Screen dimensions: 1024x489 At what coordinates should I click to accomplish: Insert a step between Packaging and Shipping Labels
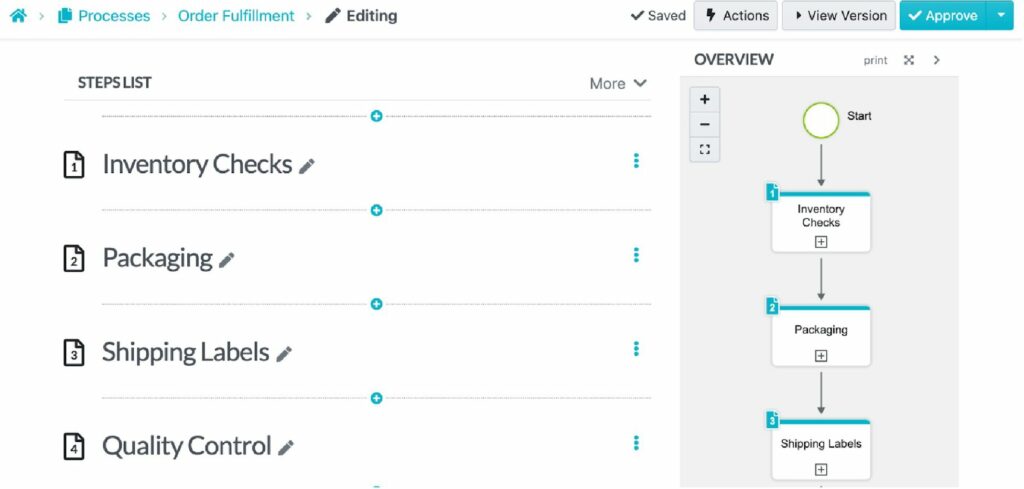[x=377, y=304]
